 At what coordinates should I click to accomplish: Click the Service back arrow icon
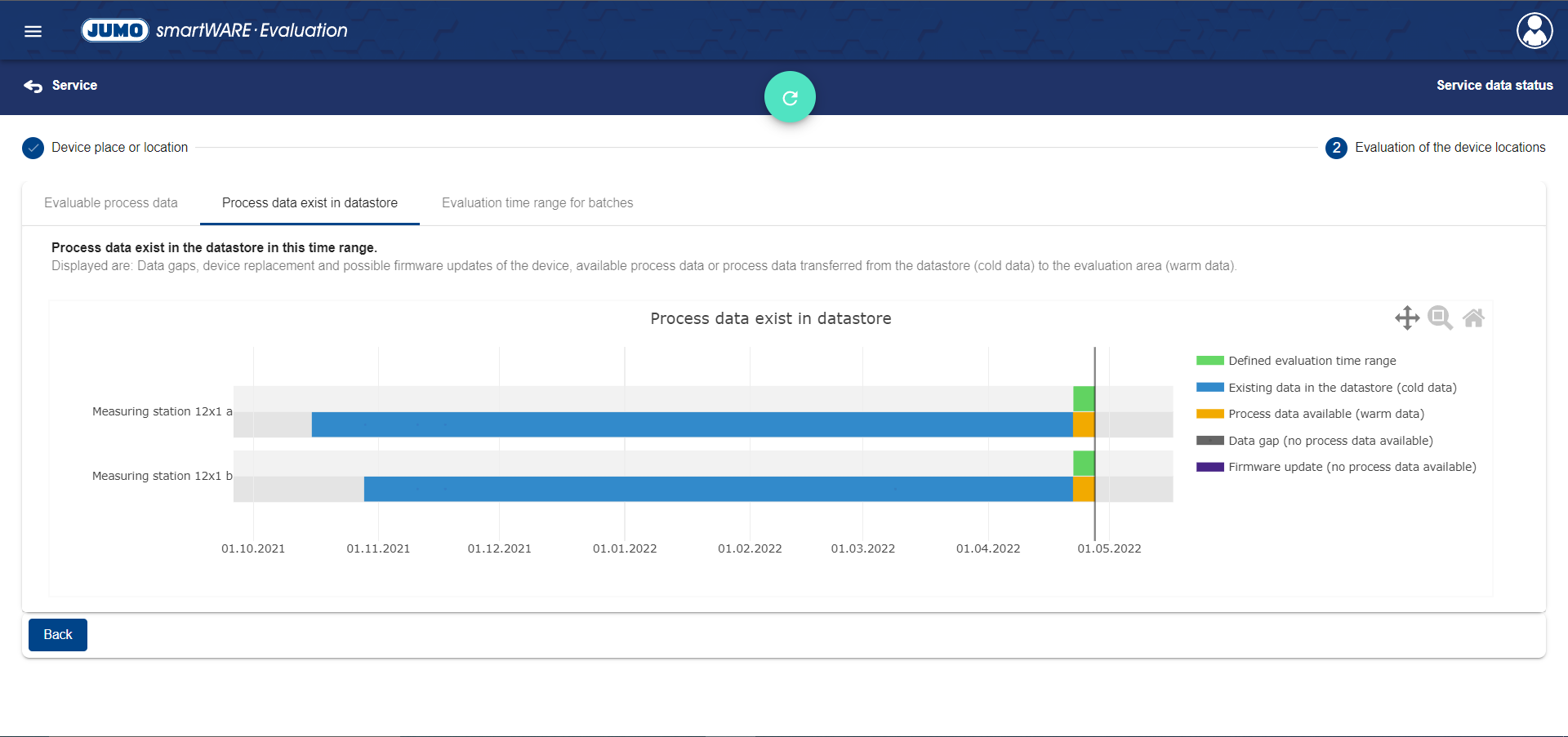[33, 86]
